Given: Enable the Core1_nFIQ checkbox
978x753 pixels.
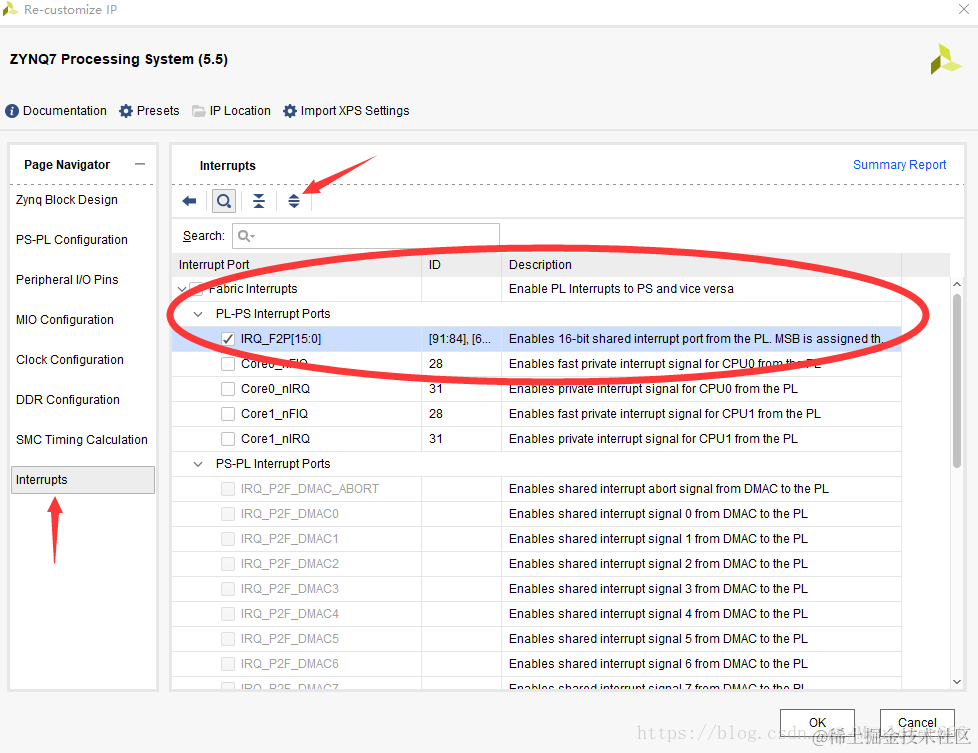Looking at the screenshot, I should 228,414.
